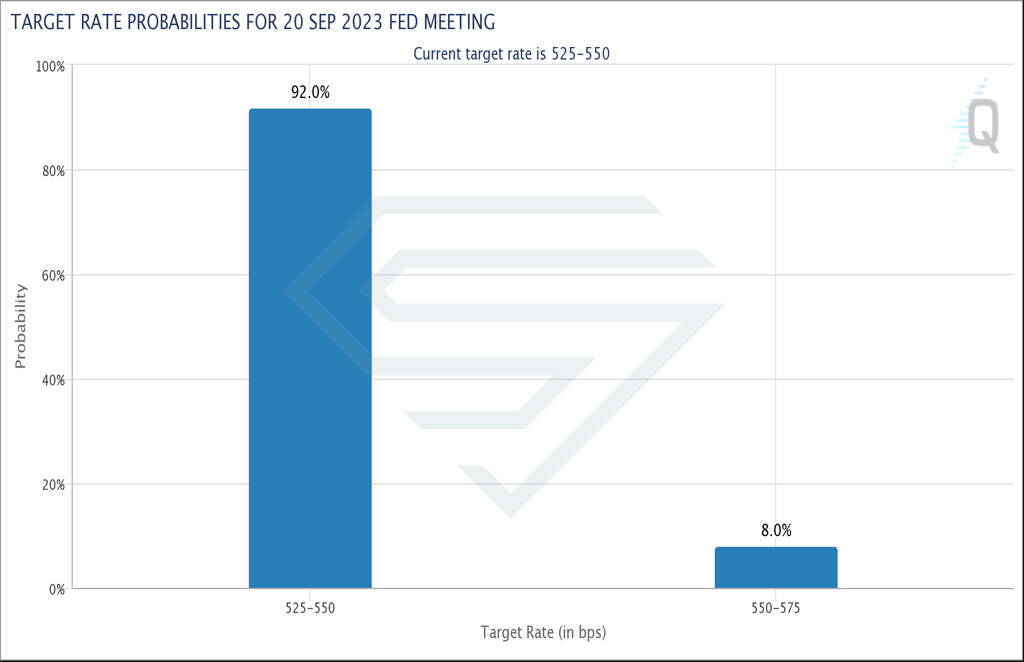Click the 0% y-axis tick label

(x=57, y=589)
